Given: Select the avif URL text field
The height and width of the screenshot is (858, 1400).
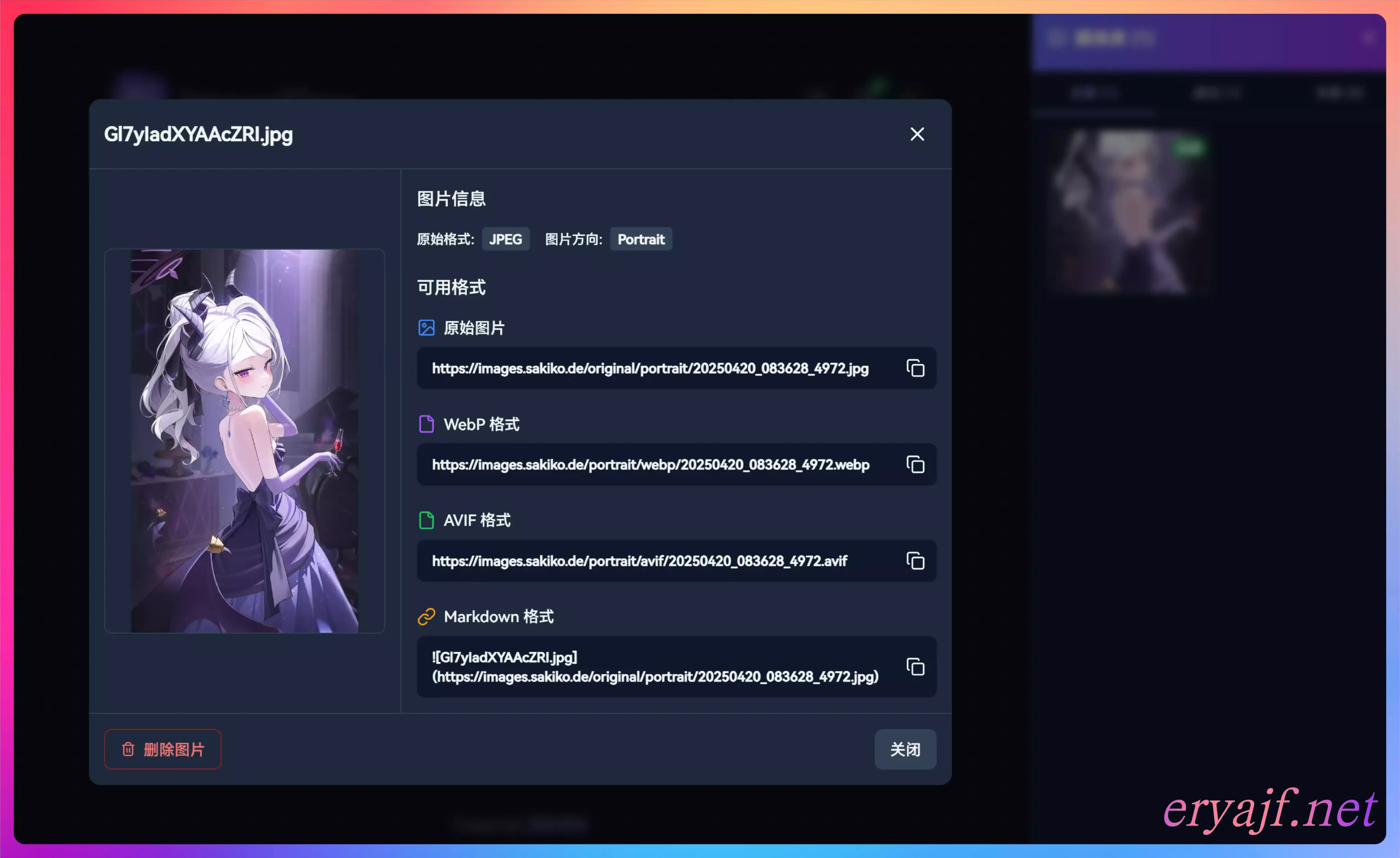Looking at the screenshot, I should (x=676, y=561).
